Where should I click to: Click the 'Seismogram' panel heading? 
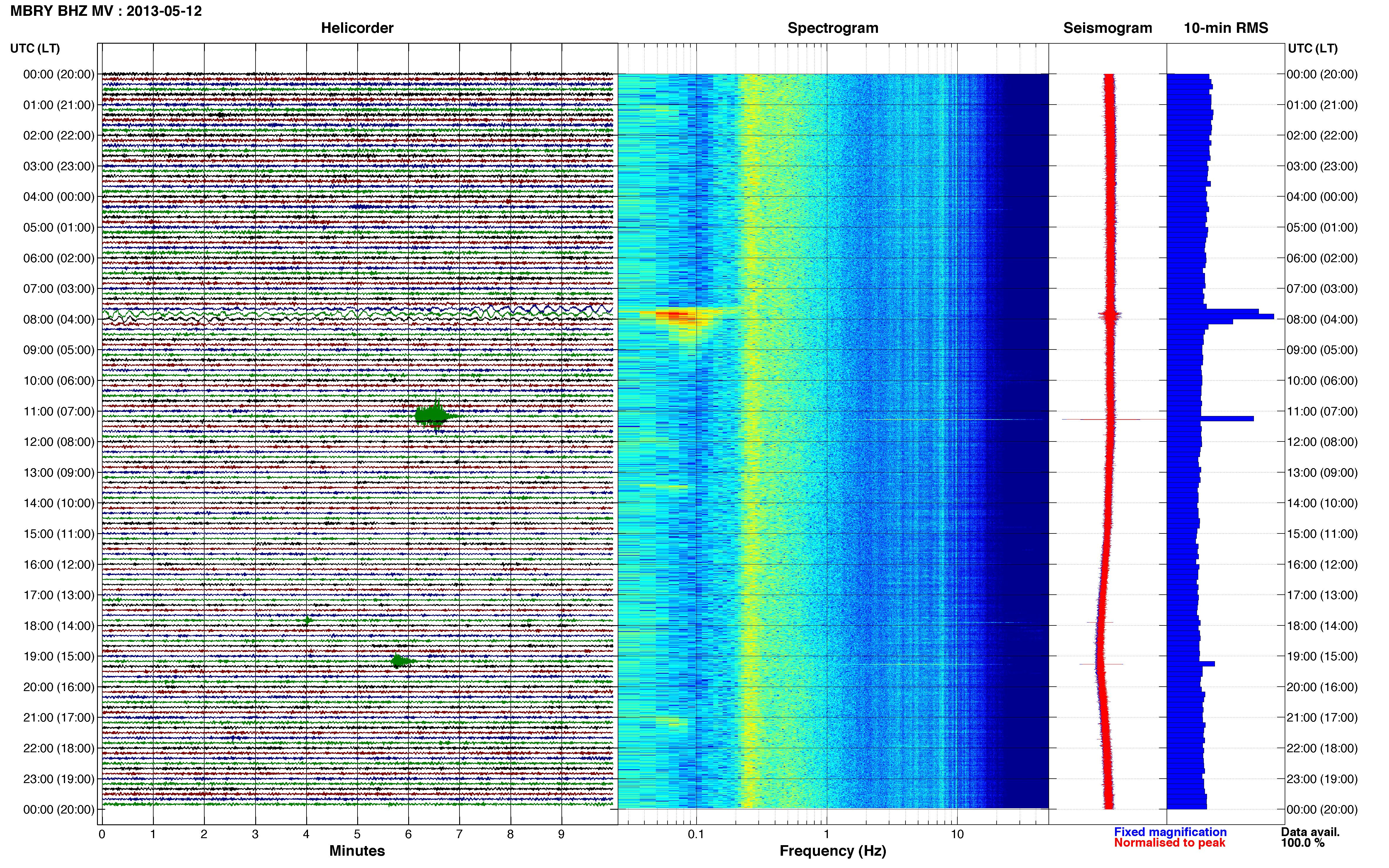click(x=1108, y=28)
